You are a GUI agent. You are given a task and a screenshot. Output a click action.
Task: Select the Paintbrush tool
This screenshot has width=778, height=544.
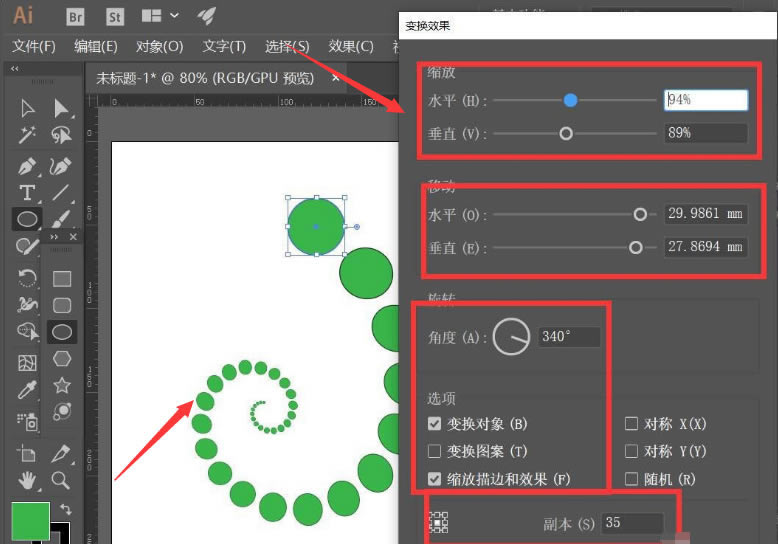point(61,219)
